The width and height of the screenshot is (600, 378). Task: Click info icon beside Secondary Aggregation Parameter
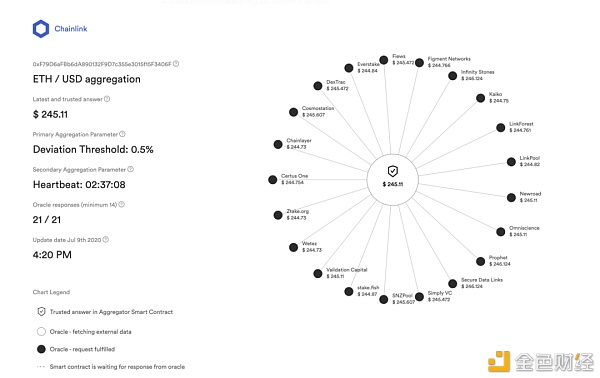coord(130,169)
